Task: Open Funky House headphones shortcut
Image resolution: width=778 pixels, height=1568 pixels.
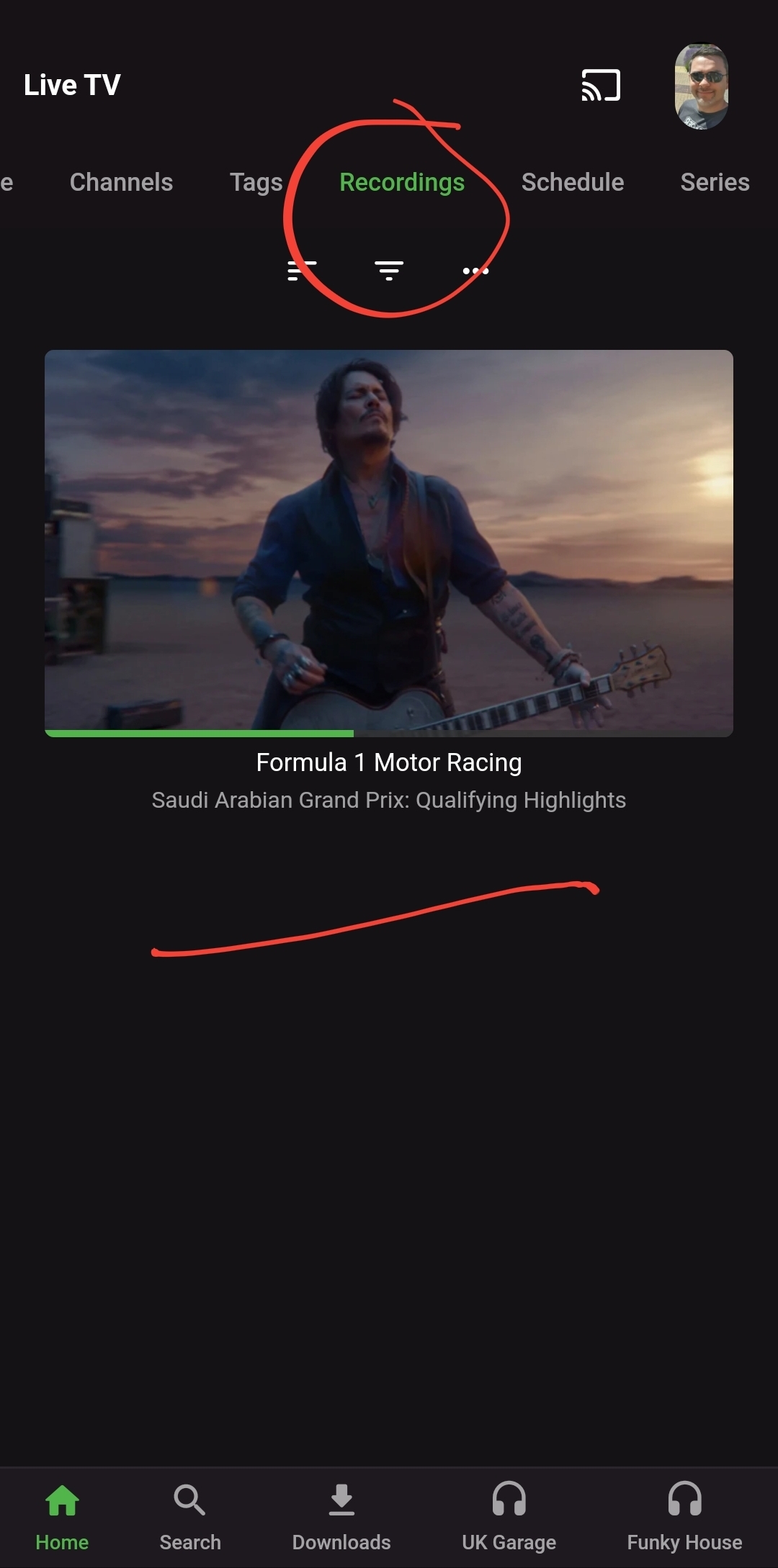Action: (684, 1518)
